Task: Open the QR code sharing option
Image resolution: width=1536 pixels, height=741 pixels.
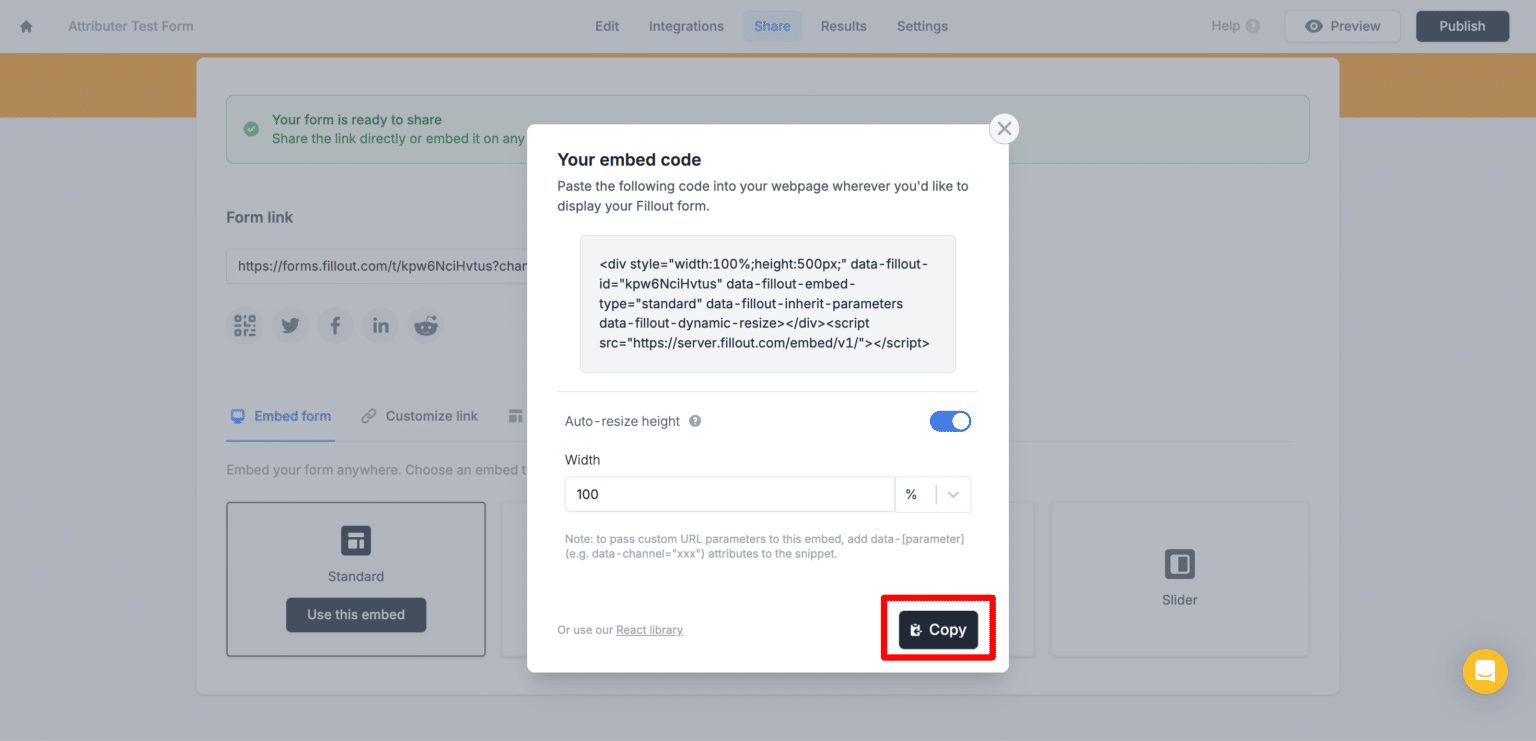Action: [245, 325]
